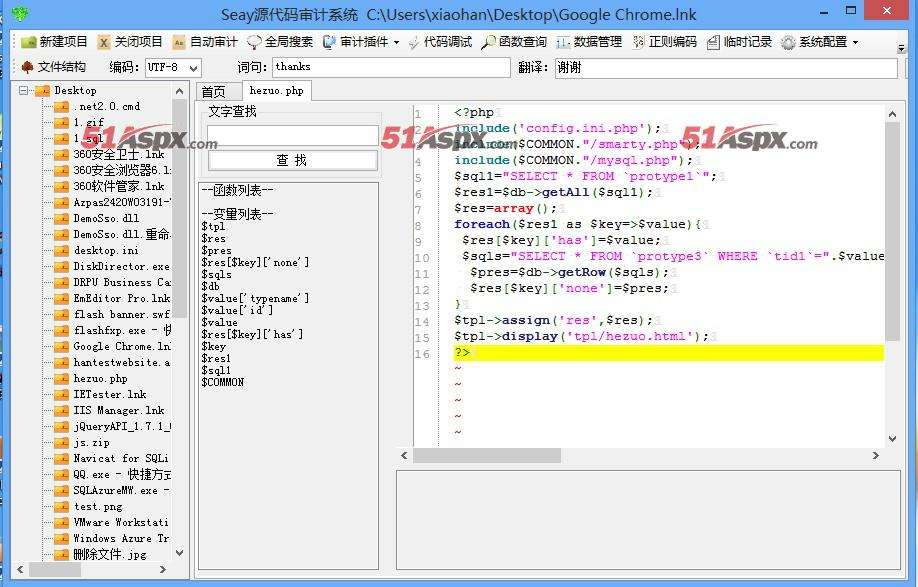Switch to the 首页 tab
This screenshot has height=587, width=918.
(x=214, y=91)
